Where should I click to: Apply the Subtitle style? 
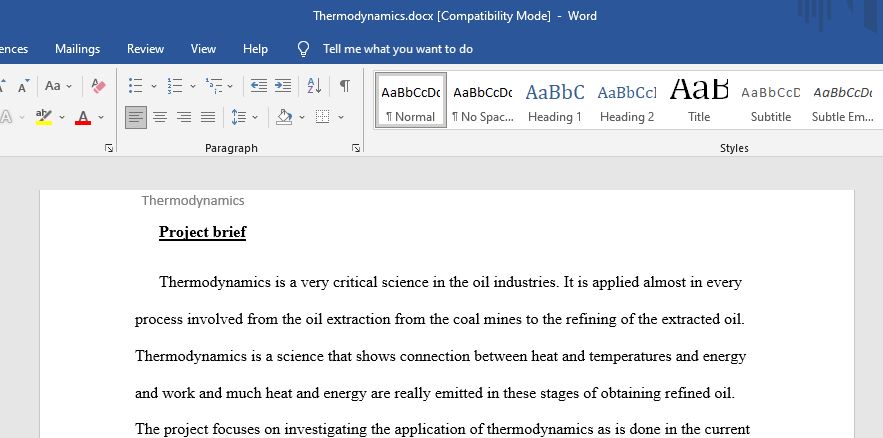point(771,100)
